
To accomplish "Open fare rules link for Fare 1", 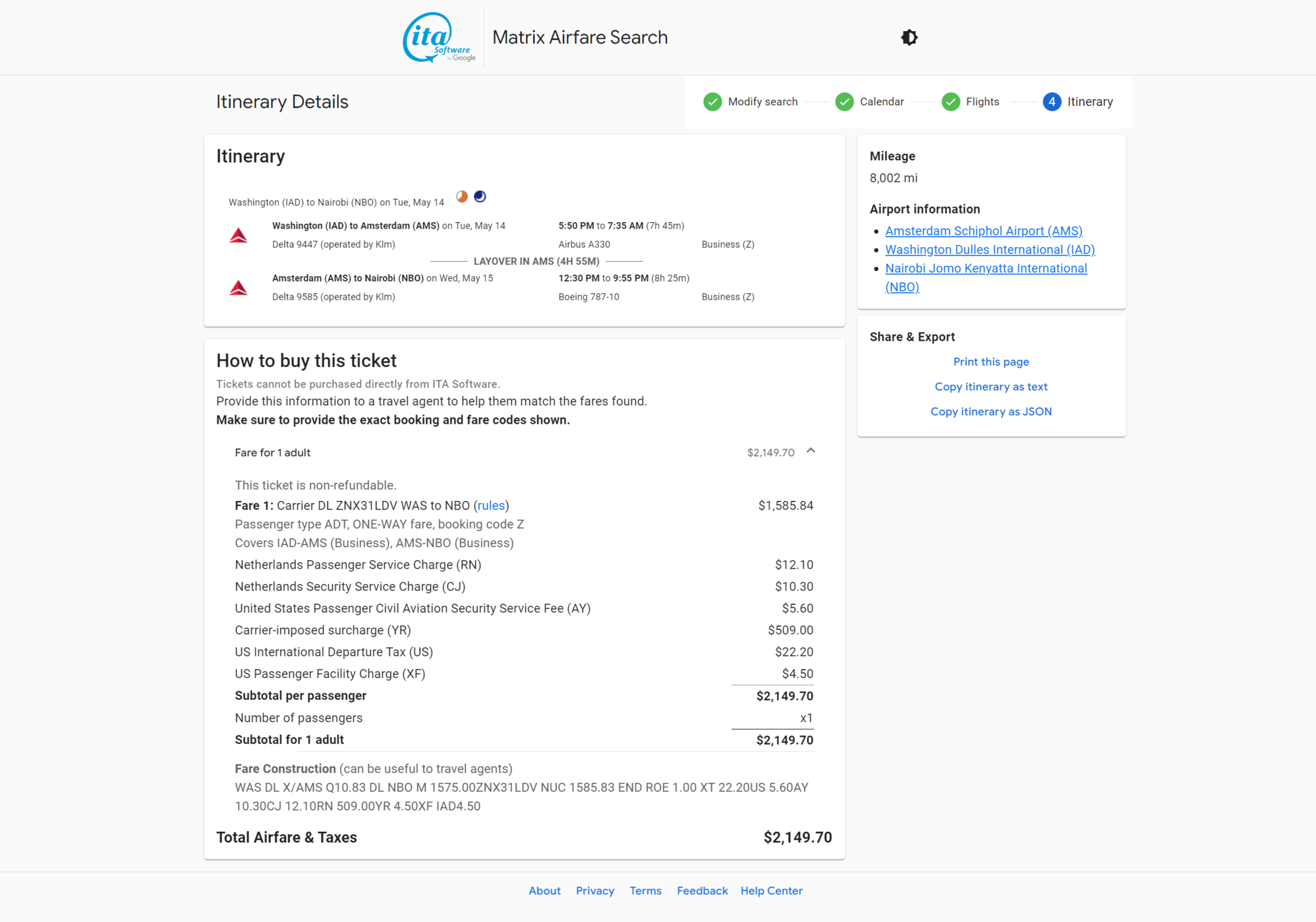I will (491, 505).
